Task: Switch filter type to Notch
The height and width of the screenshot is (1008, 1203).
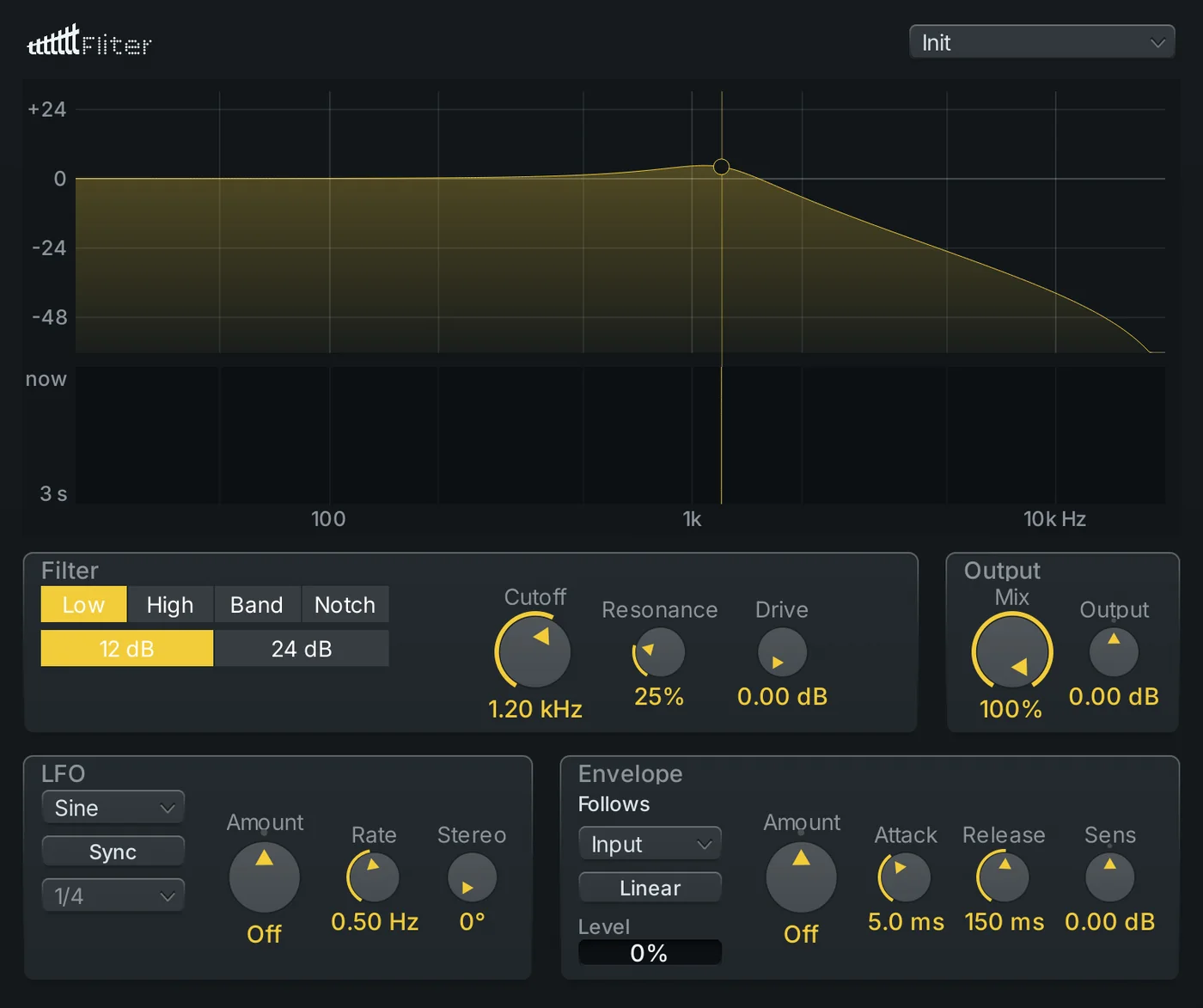Action: 345,605
